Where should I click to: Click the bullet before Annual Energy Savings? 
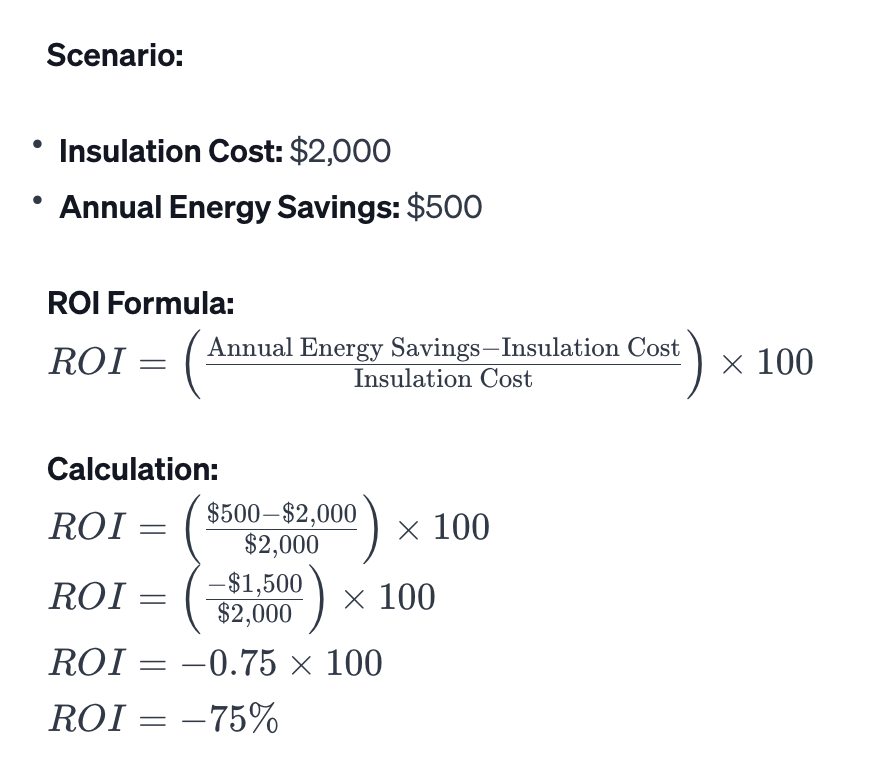[38, 203]
